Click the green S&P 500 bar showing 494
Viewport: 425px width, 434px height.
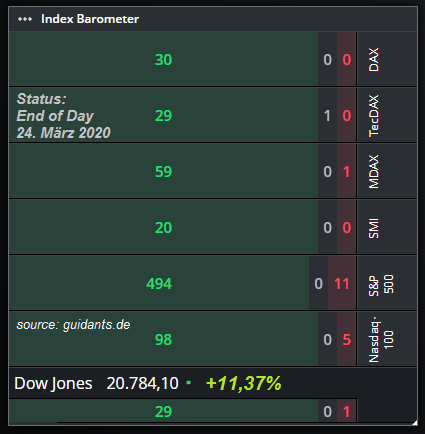point(159,283)
